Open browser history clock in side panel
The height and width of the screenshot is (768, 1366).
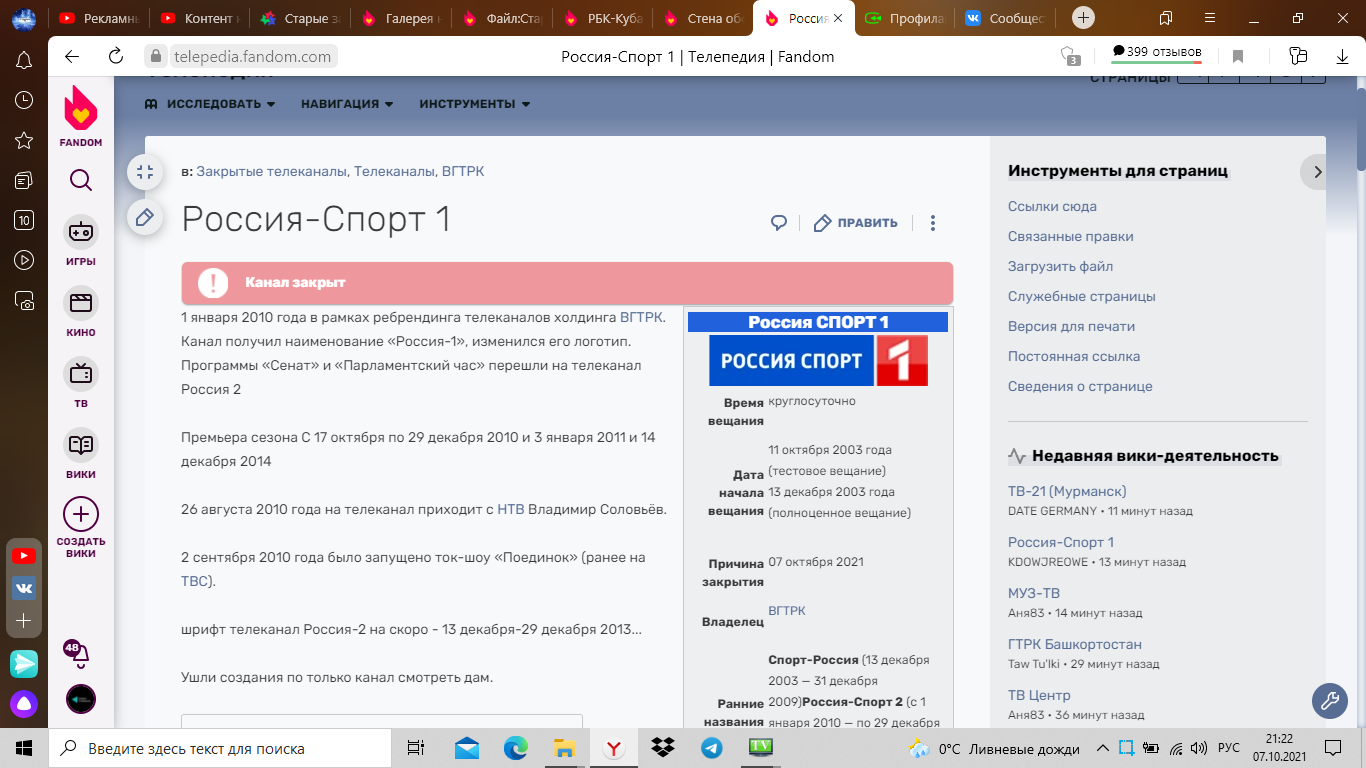(24, 100)
